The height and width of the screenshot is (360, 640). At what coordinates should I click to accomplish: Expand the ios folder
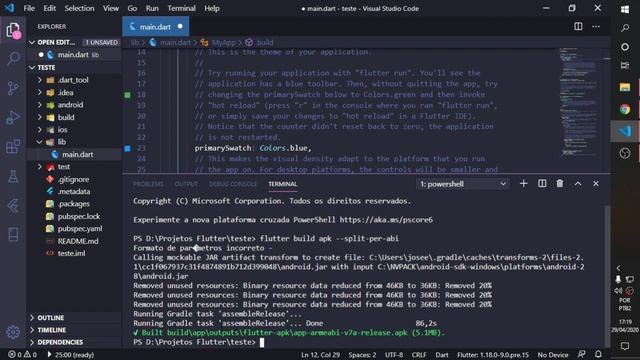click(40, 130)
